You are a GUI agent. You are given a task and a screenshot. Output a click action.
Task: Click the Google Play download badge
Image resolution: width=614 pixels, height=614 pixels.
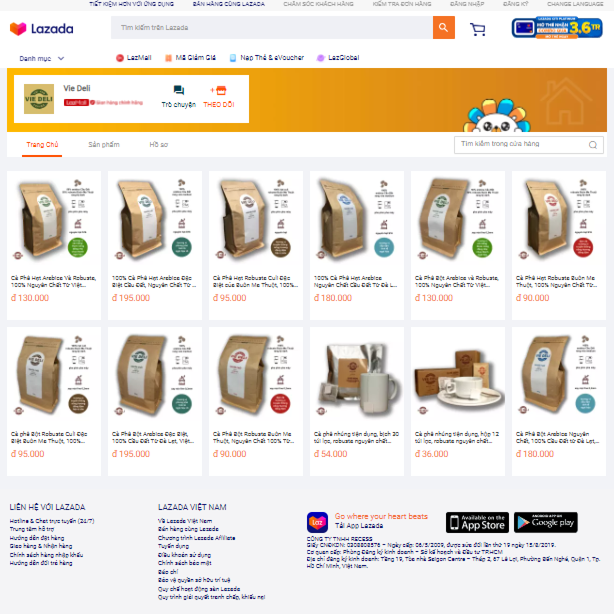click(545, 522)
